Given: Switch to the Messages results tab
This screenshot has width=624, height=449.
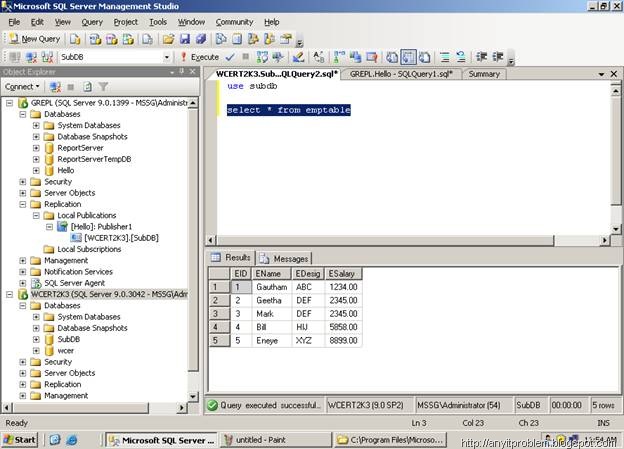Looking at the screenshot, I should coord(284,259).
